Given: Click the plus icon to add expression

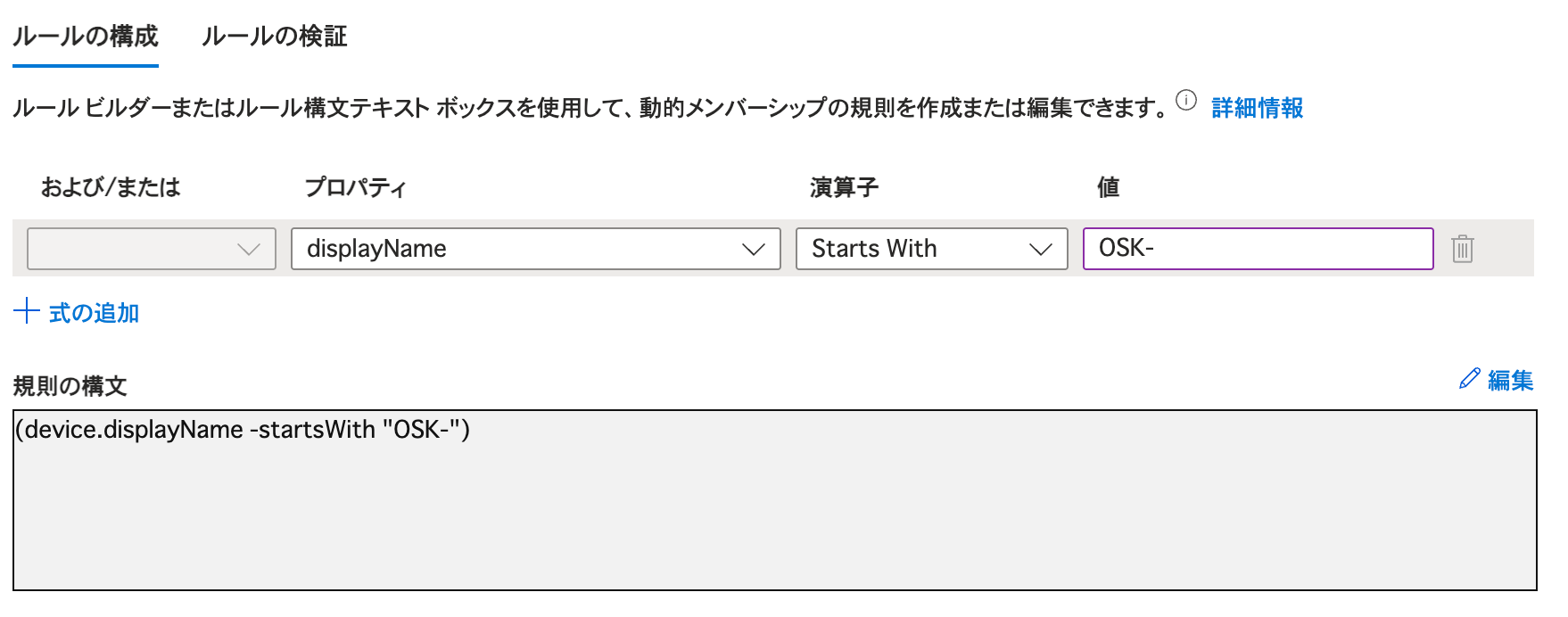Looking at the screenshot, I should pyautogui.click(x=27, y=312).
